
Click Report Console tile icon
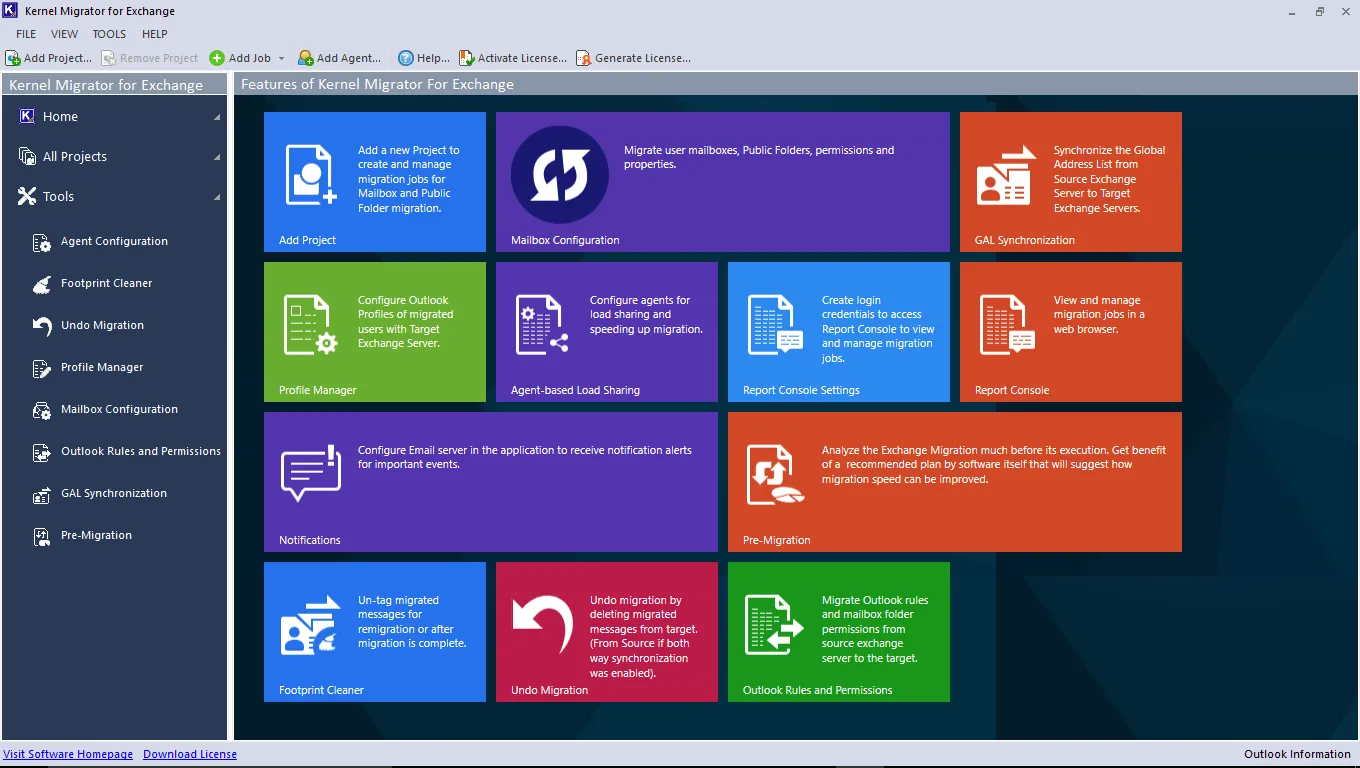(1007, 325)
